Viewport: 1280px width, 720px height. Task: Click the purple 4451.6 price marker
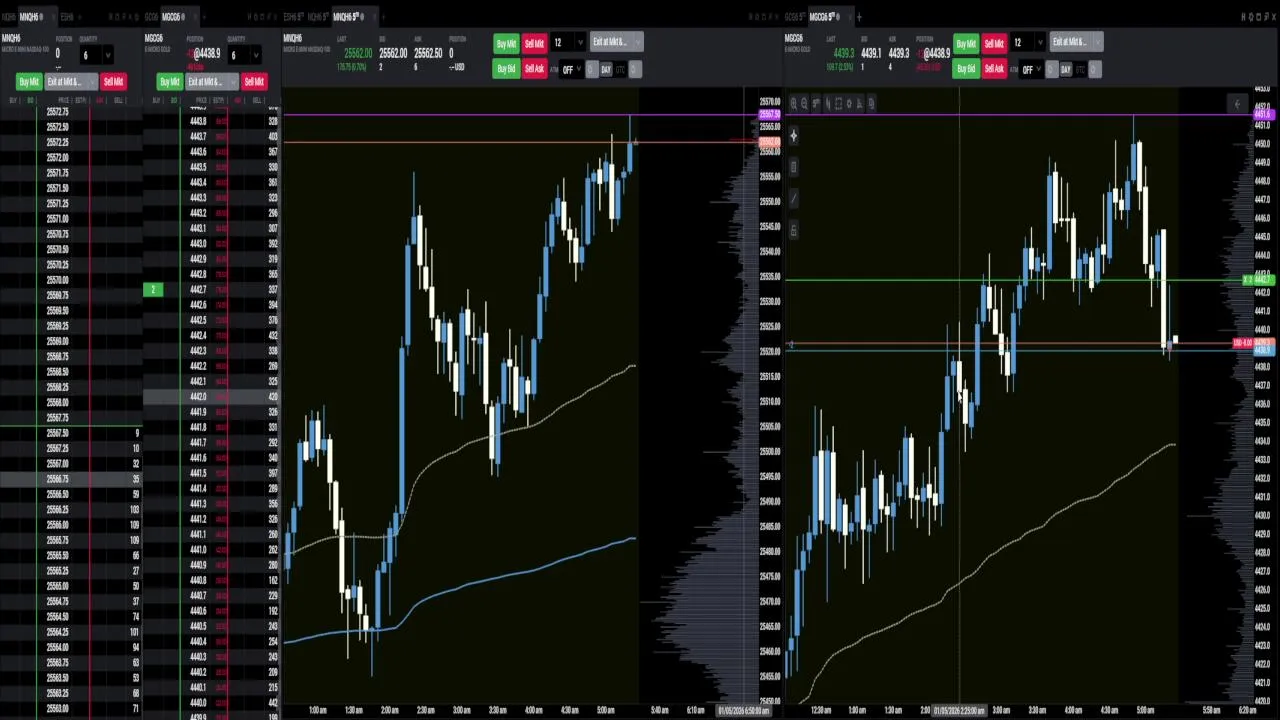[x=1264, y=115]
